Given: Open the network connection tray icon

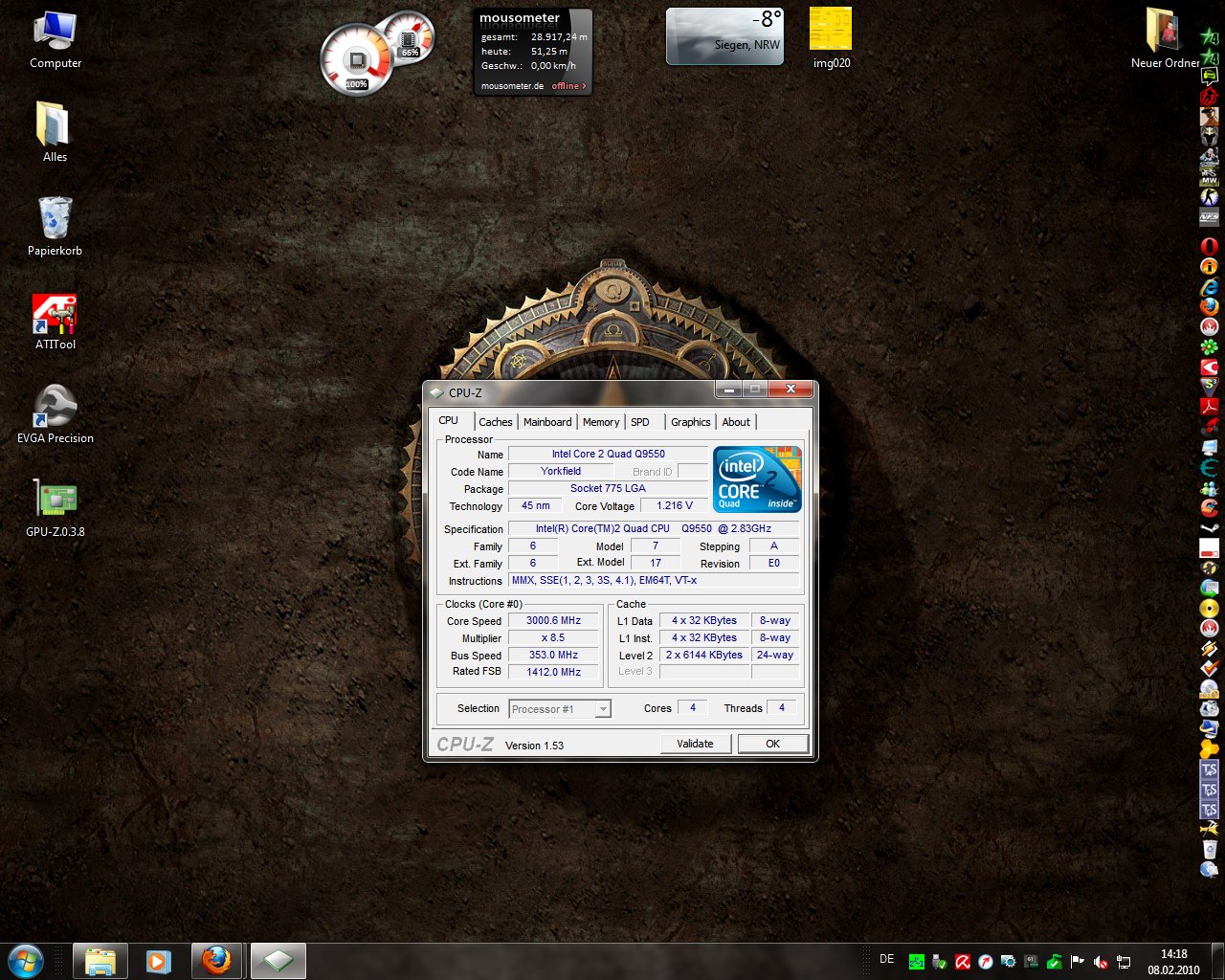Looking at the screenshot, I should (1125, 961).
